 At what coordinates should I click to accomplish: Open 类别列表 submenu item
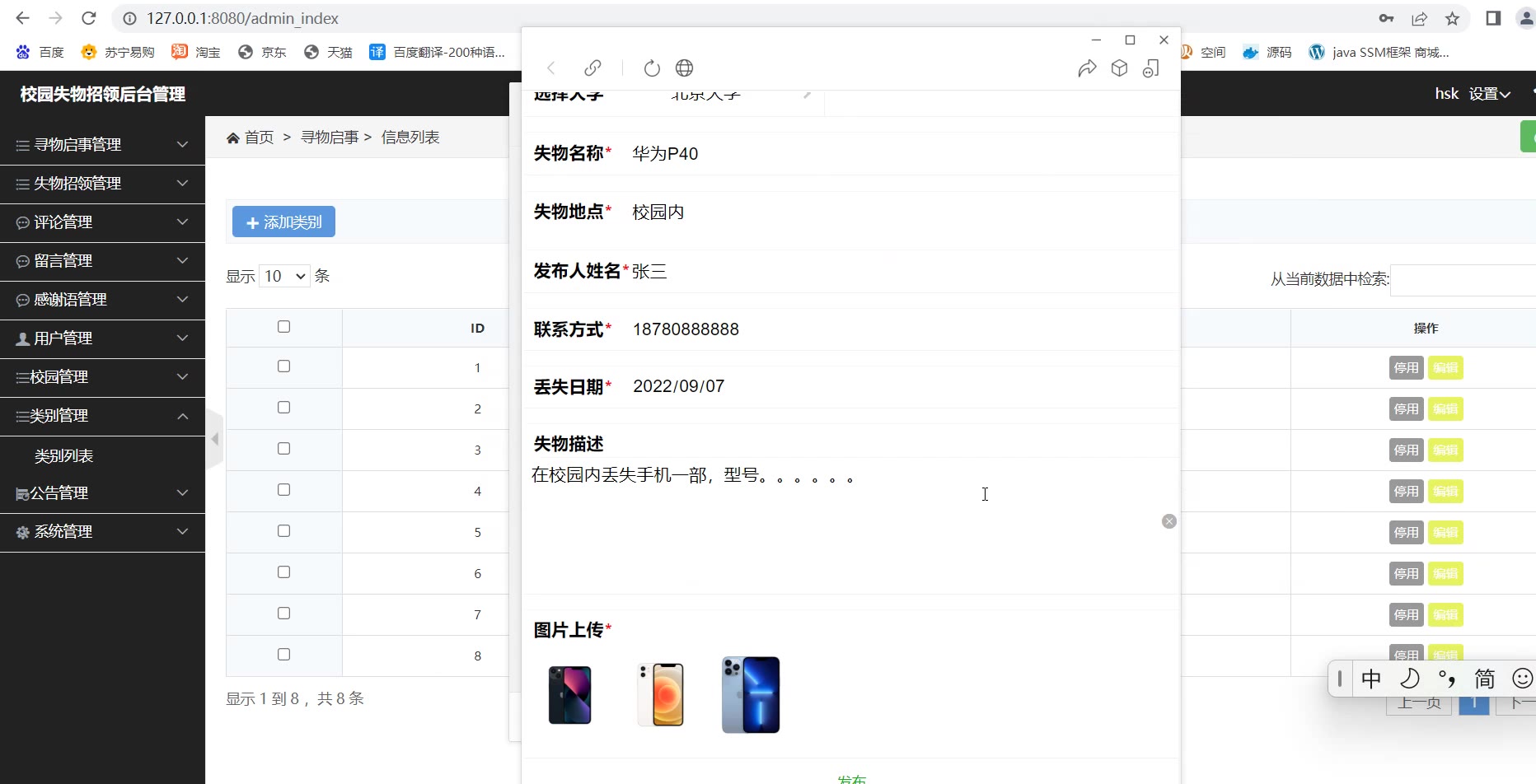(x=64, y=456)
